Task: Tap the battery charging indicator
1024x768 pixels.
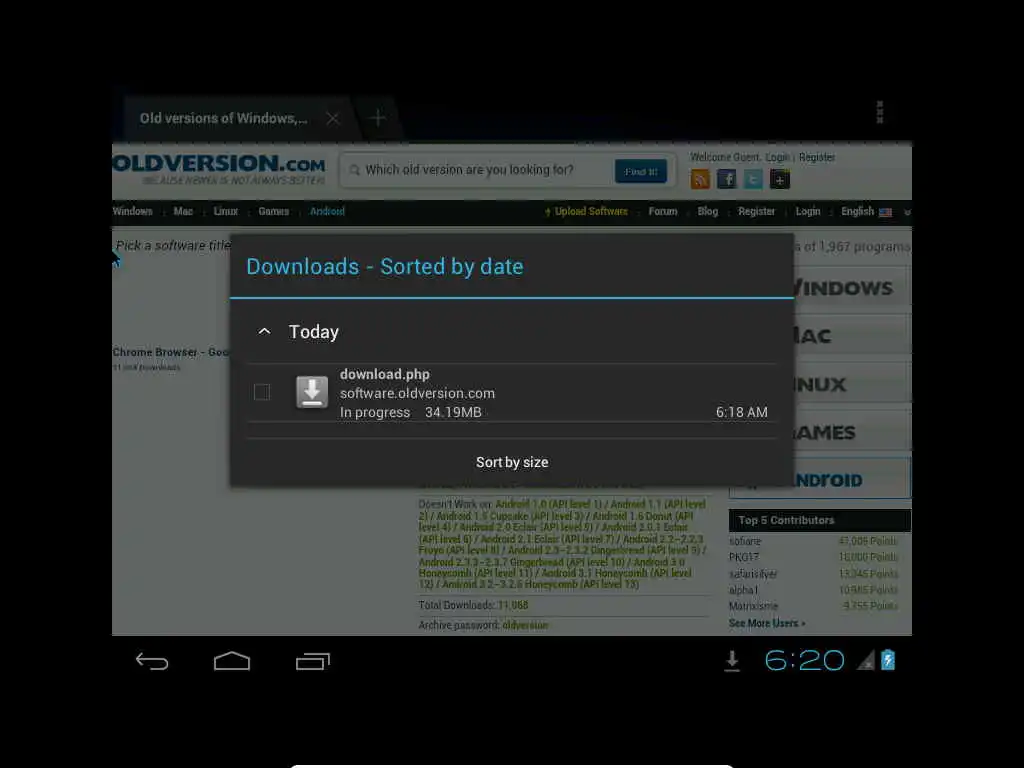Action: click(x=888, y=660)
